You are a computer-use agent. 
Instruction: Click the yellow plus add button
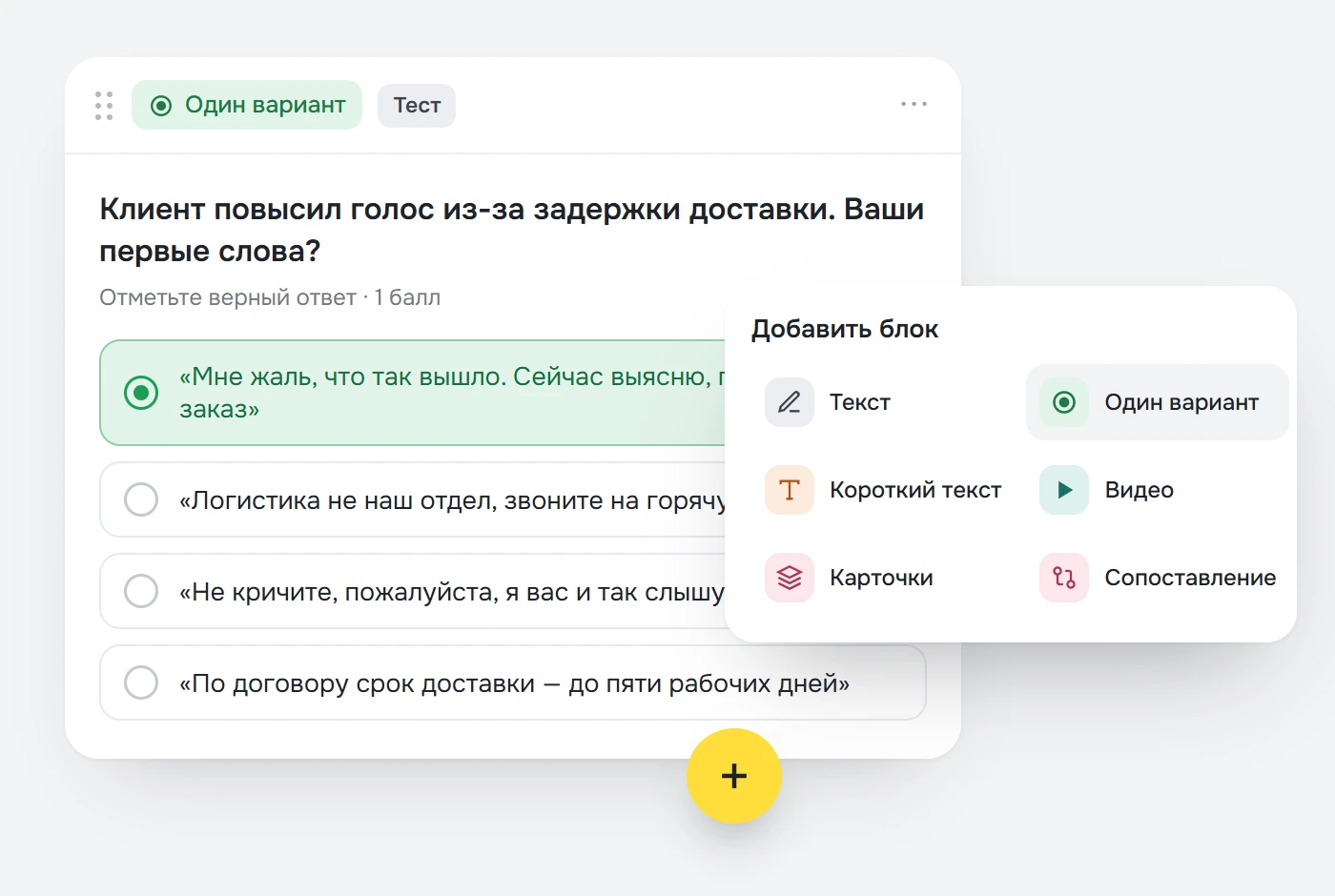coord(734,776)
